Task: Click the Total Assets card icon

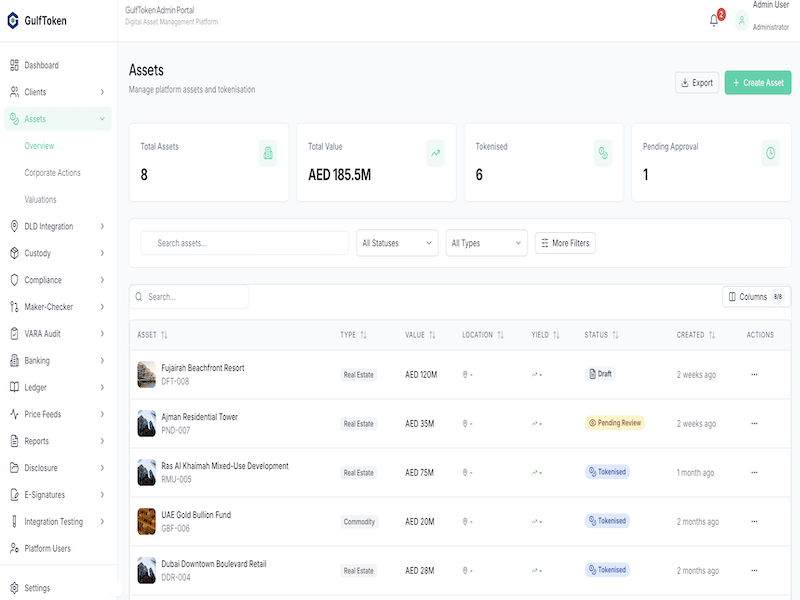Action: (267, 153)
